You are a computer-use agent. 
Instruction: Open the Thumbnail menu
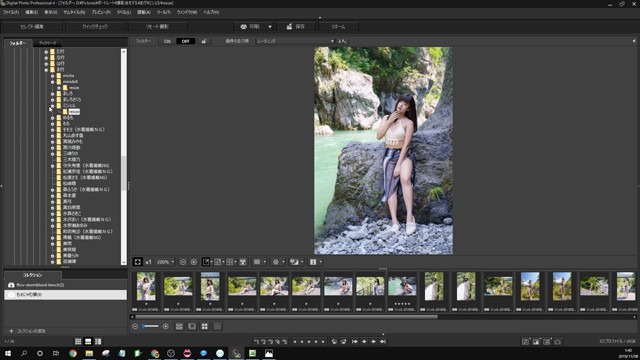[x=74, y=12]
